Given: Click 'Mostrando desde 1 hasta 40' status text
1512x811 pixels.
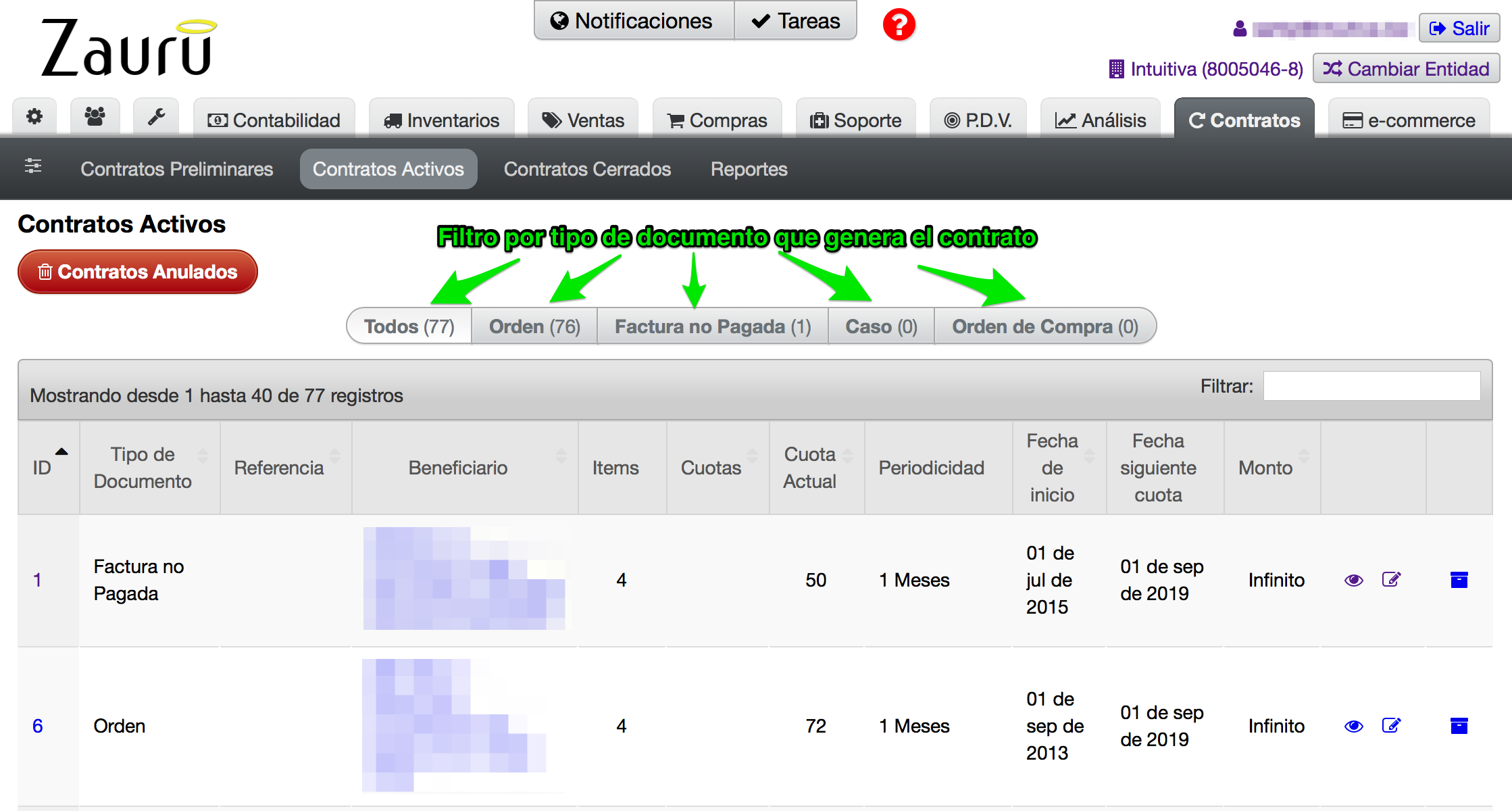Looking at the screenshot, I should (x=216, y=395).
